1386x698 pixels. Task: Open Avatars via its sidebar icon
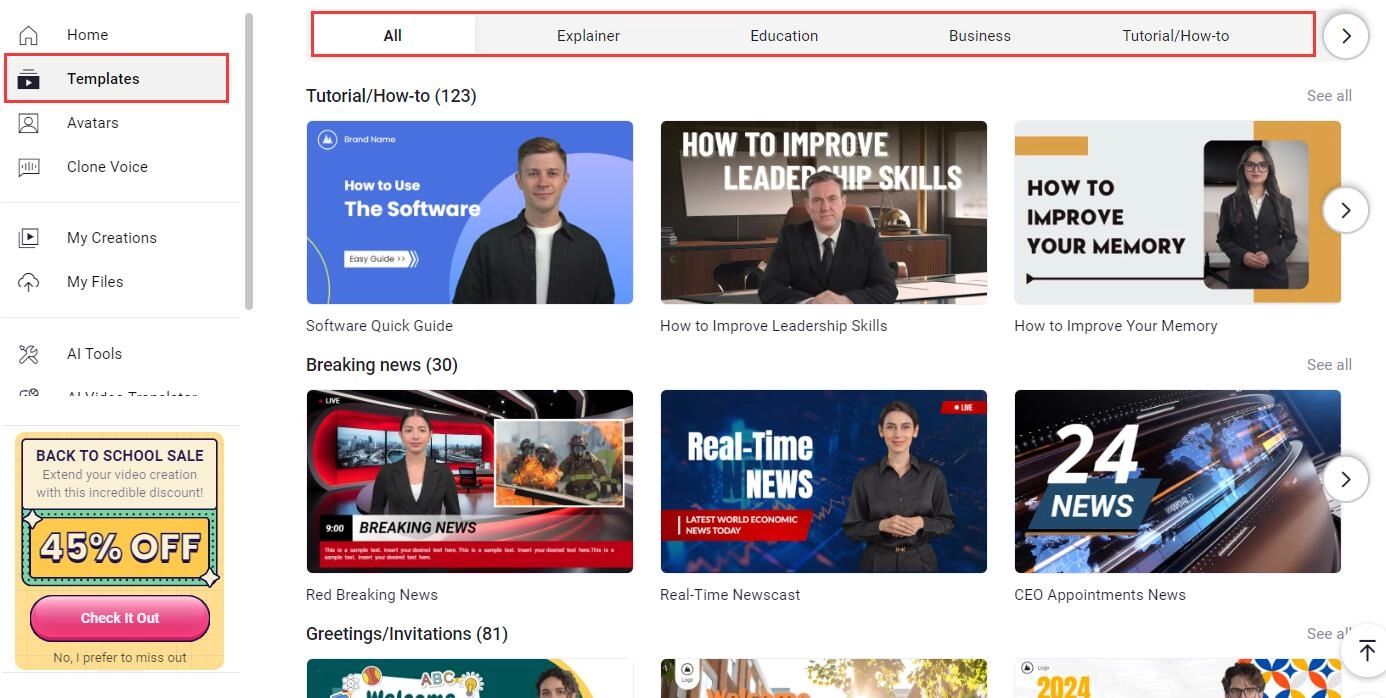pos(29,123)
